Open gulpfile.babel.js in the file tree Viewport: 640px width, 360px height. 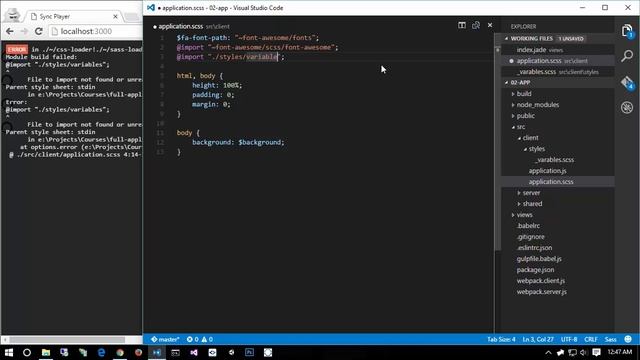tap(539, 259)
